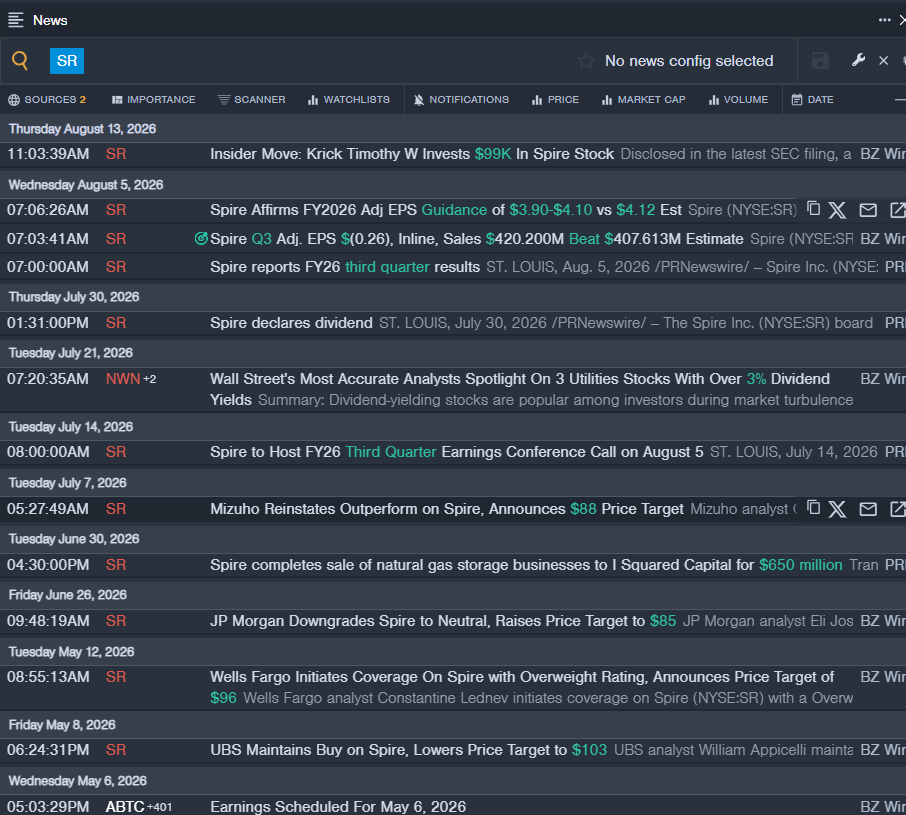Open the Price filter
The width and height of the screenshot is (906, 815).
(555, 99)
